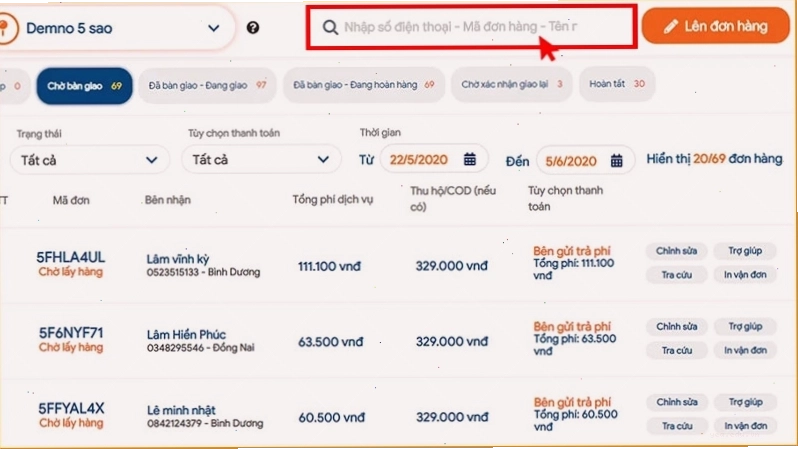Click the help question mark icon

point(253,27)
